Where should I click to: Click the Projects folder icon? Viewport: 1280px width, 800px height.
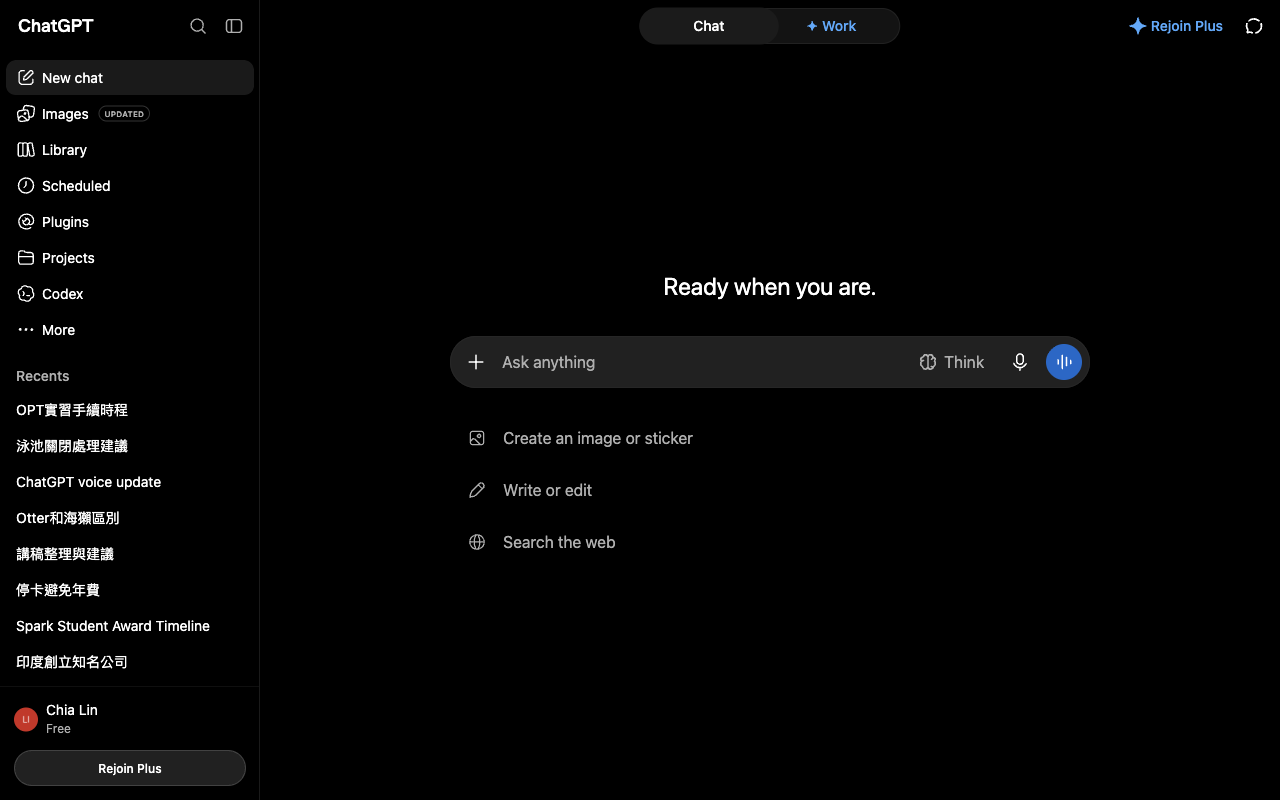coord(26,258)
